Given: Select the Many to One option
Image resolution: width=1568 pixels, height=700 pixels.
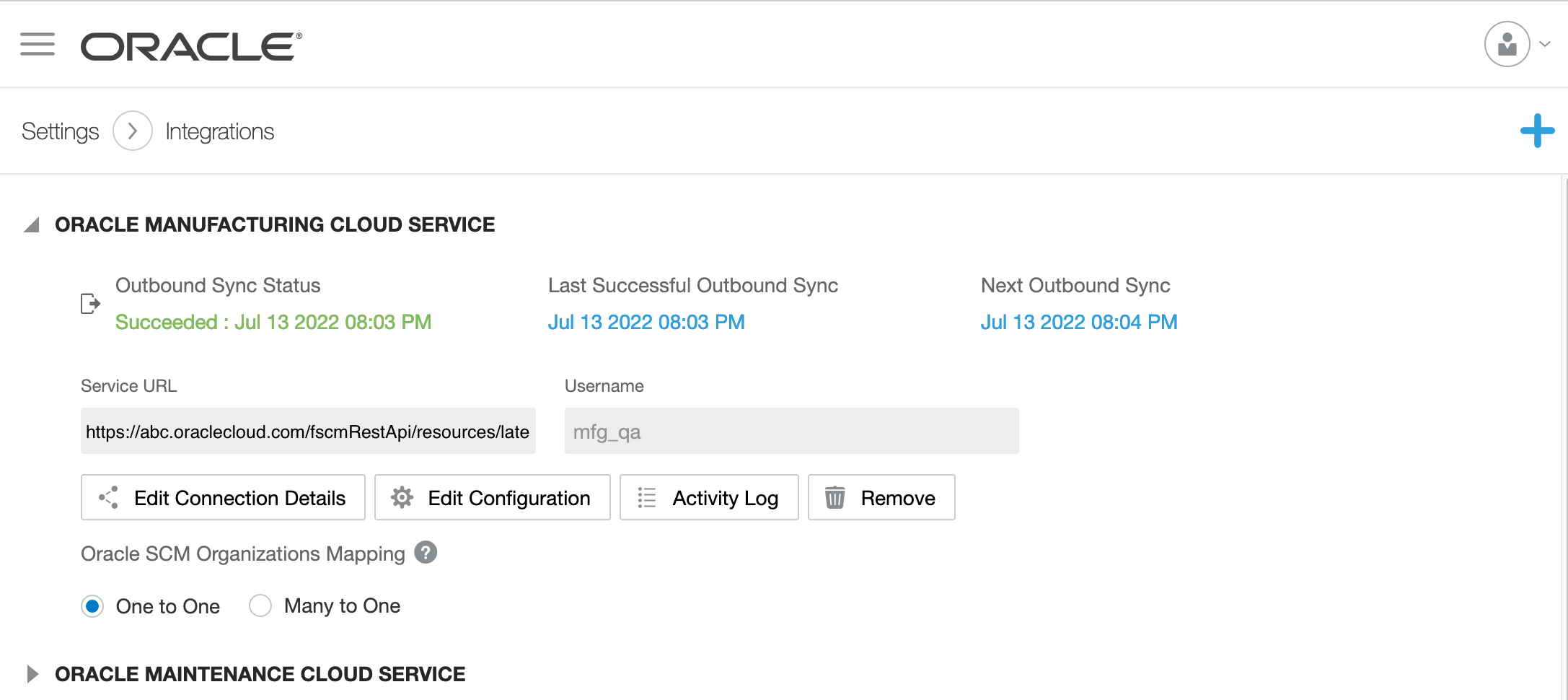Looking at the screenshot, I should tap(260, 605).
